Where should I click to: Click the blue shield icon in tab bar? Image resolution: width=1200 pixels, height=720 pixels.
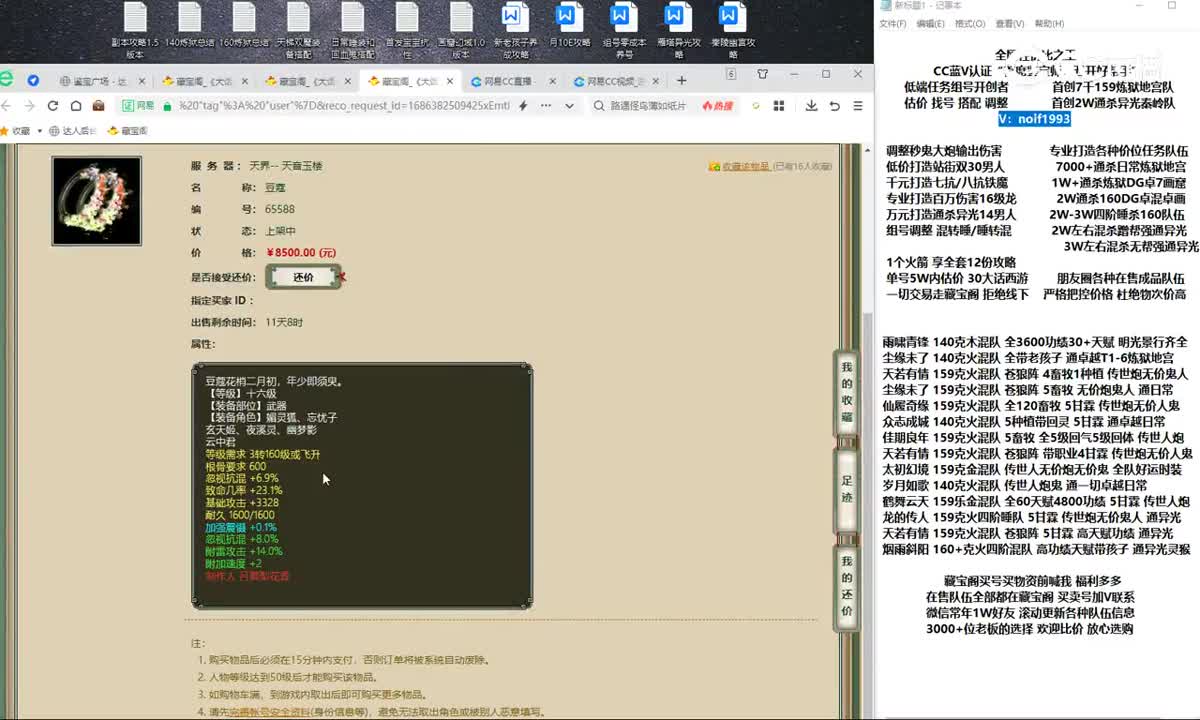point(33,81)
